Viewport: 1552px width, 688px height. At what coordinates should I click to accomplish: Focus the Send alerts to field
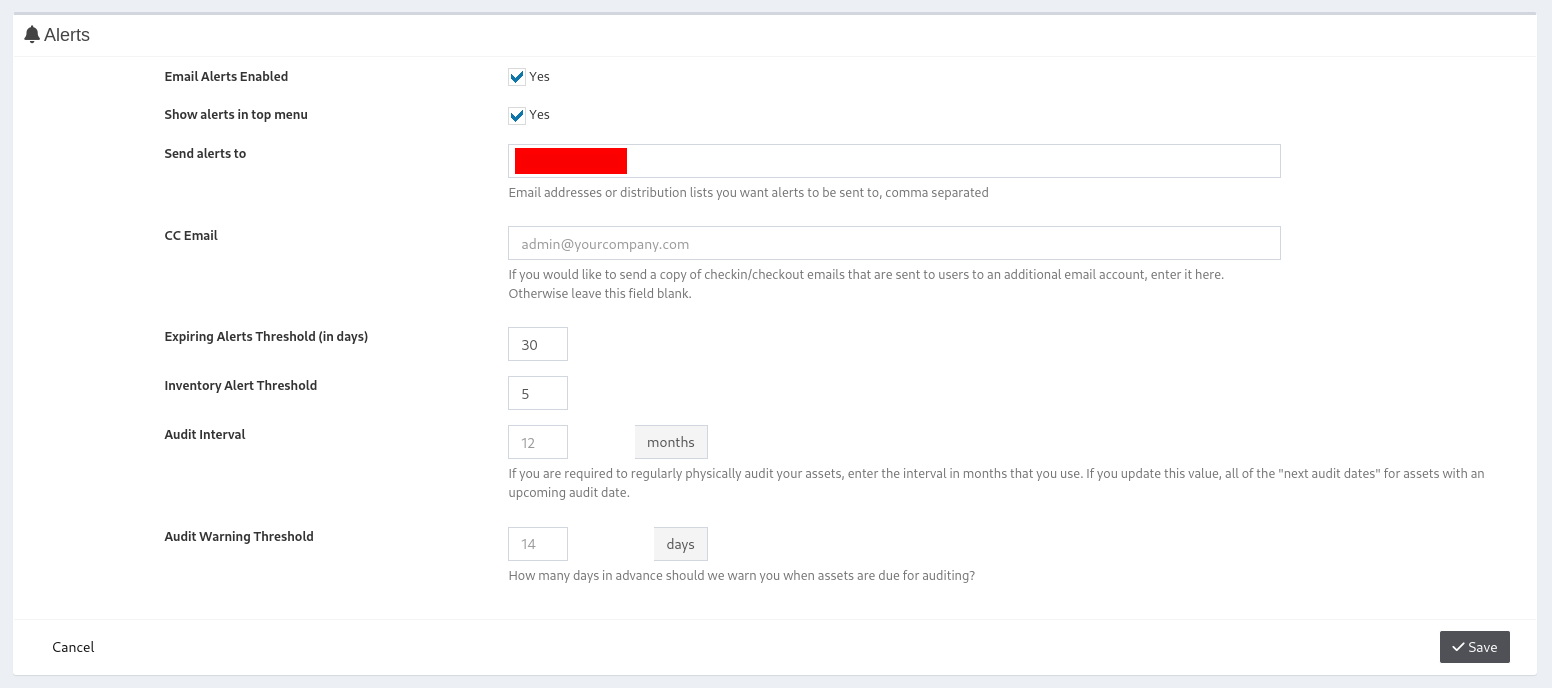click(894, 161)
